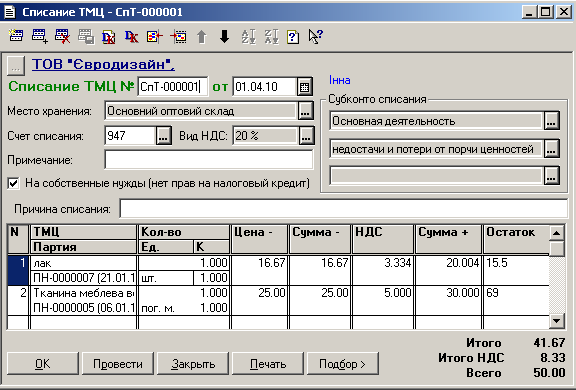Image resolution: width=576 pixels, height=390 pixels.
Task: Select the Тканина меблева cell in row 2
Action: (84, 293)
